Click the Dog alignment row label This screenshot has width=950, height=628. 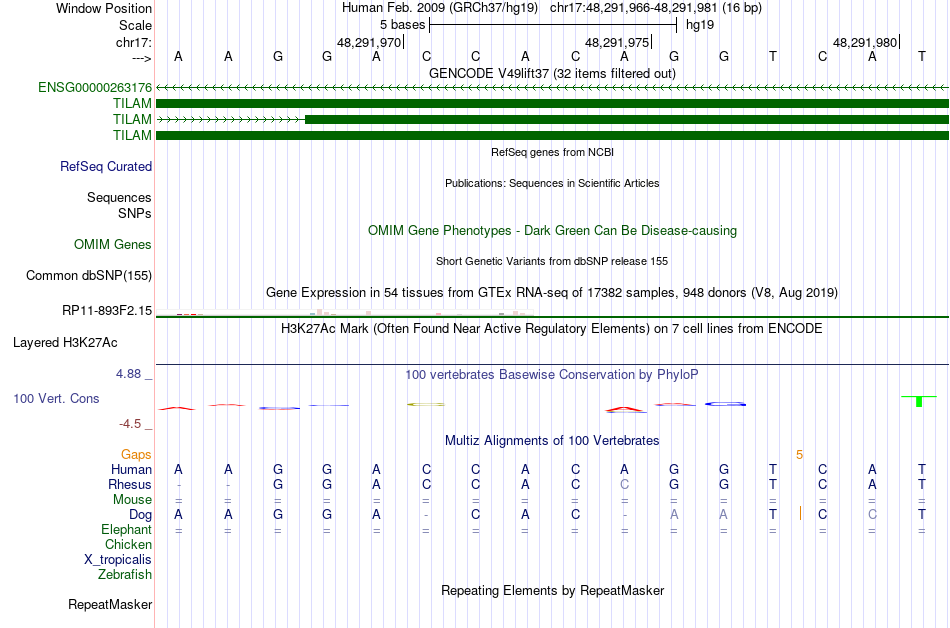click(140, 515)
